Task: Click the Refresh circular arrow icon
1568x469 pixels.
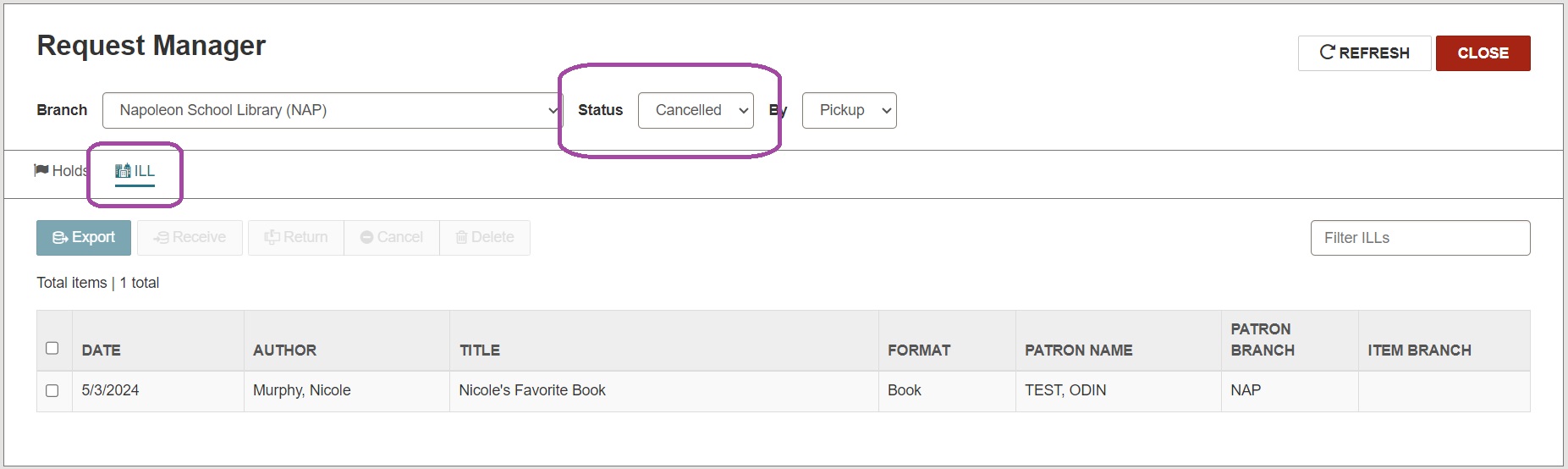Action: (1328, 52)
